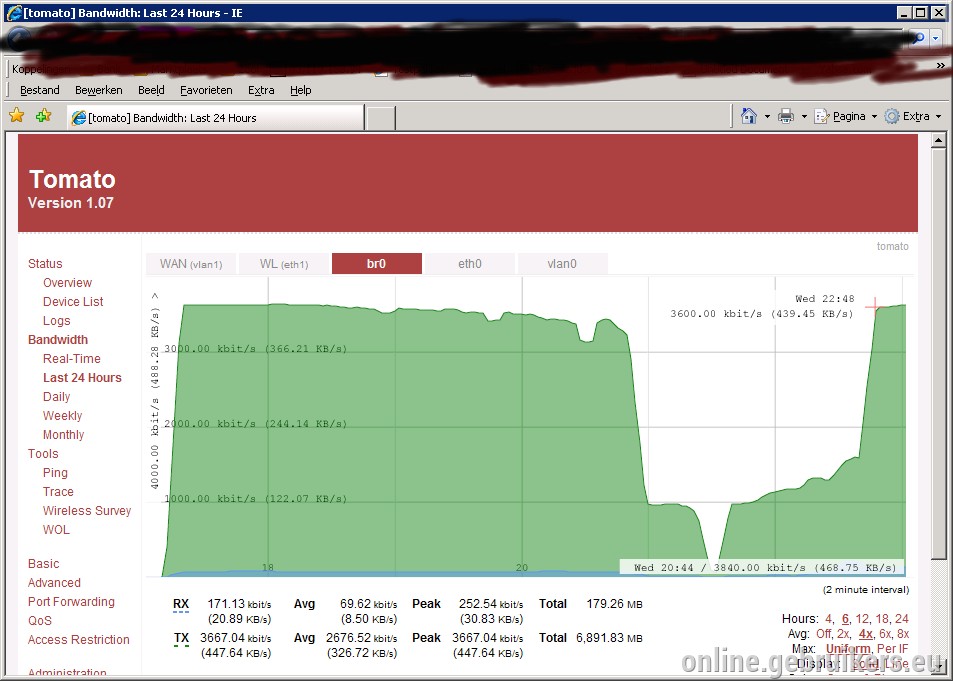Select the br0 interface tab
Viewport: 953px width, 681px height.
point(377,264)
